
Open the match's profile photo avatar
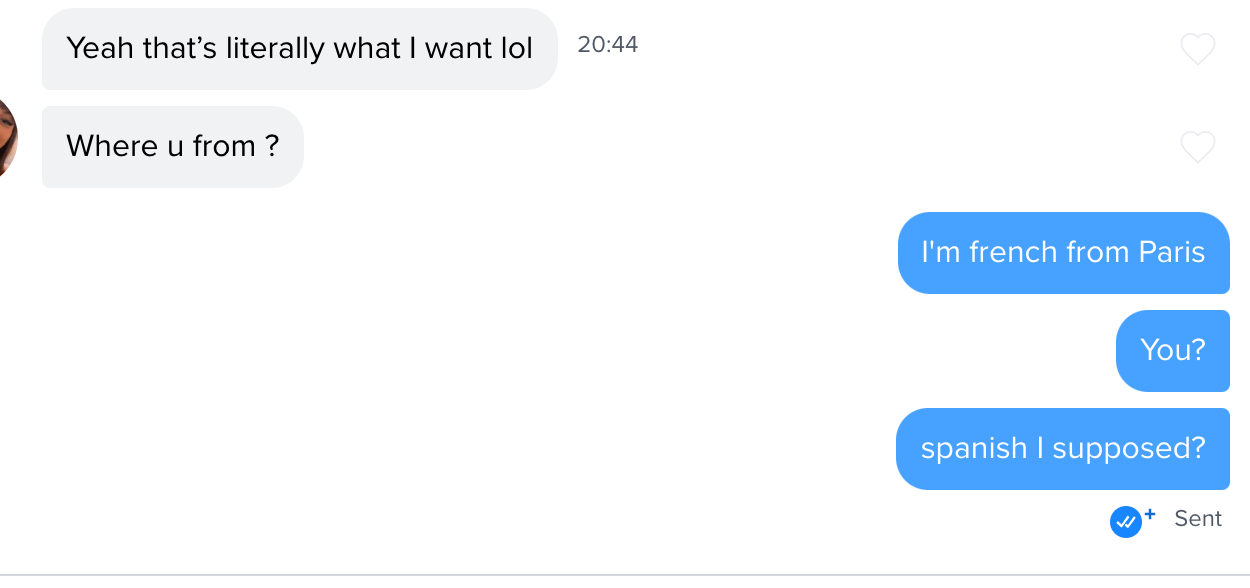7,138
